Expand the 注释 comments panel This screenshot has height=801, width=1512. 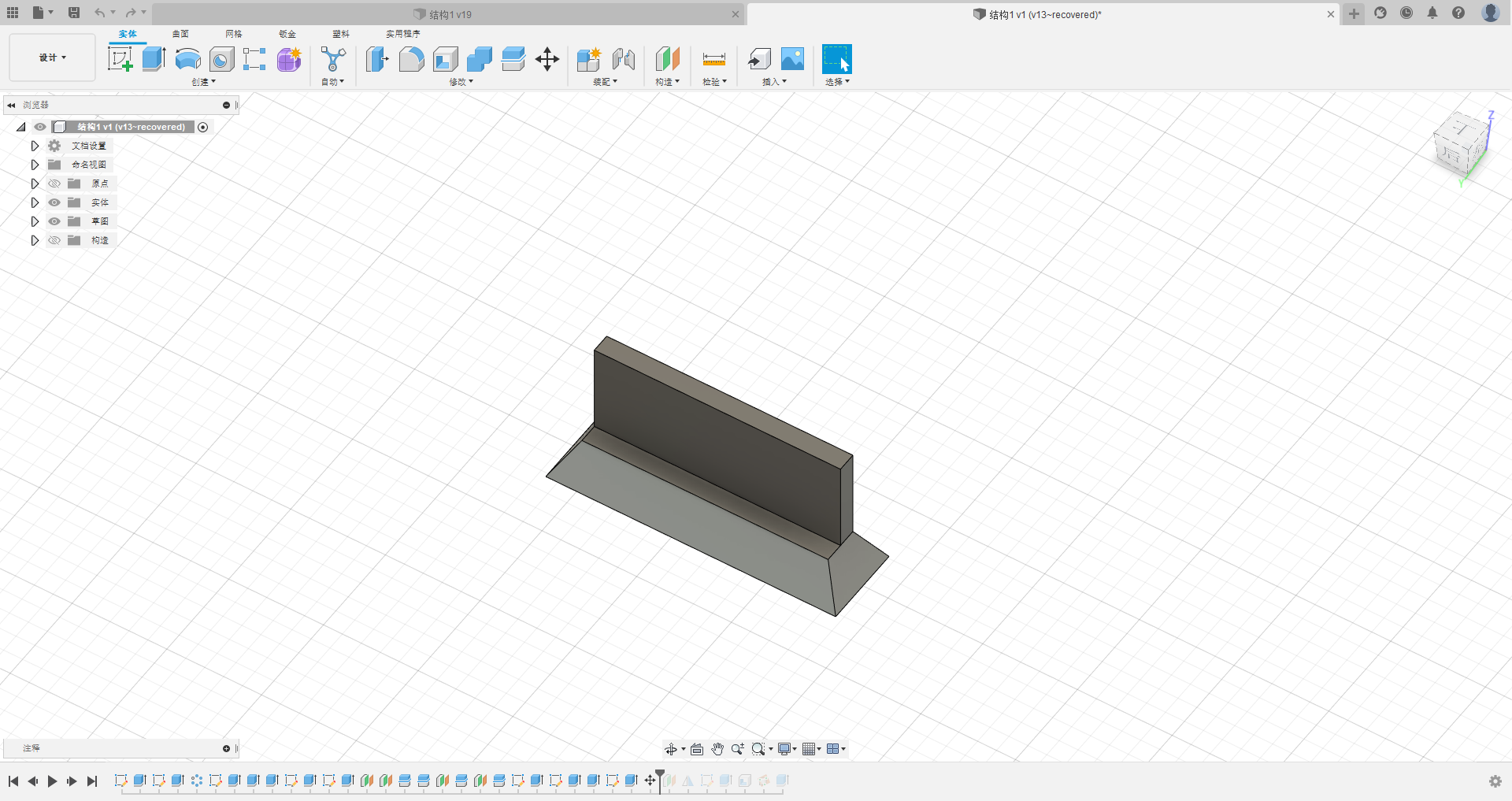[x=226, y=748]
